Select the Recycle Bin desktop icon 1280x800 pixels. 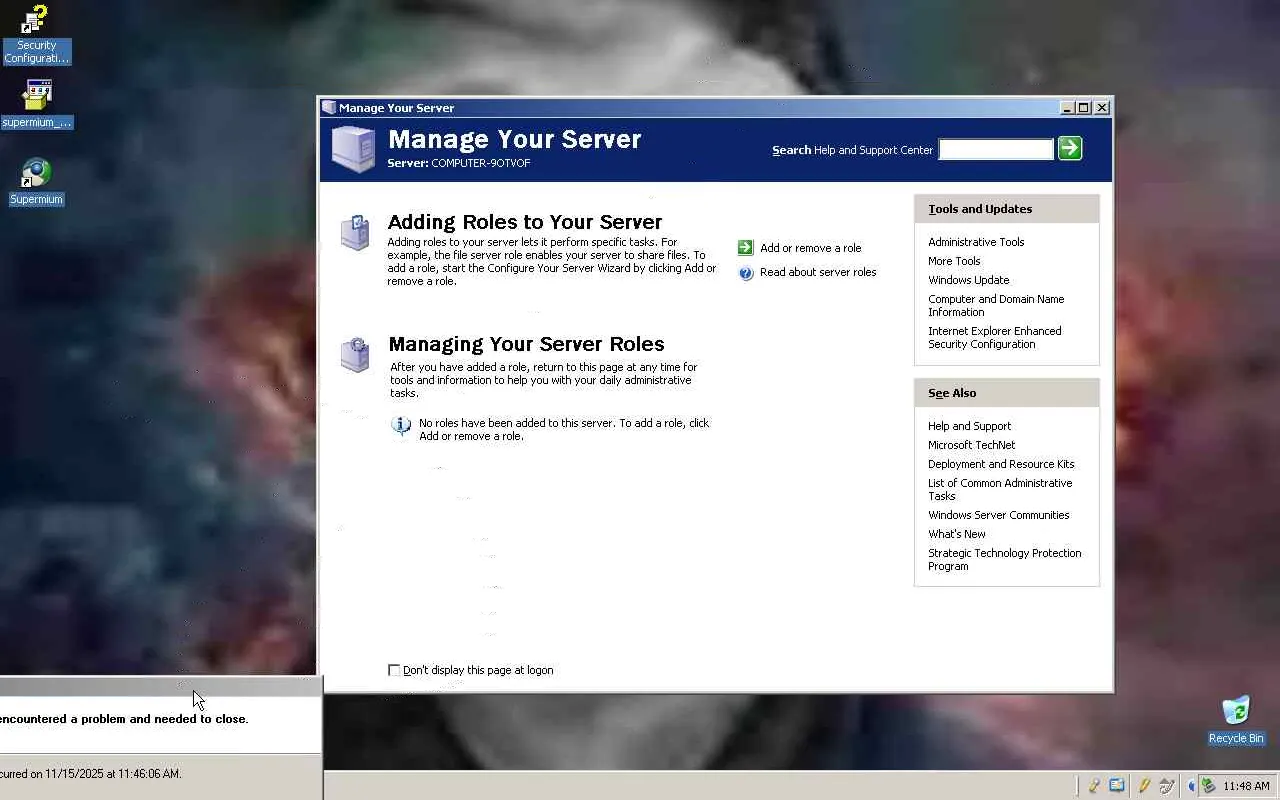click(x=1236, y=720)
